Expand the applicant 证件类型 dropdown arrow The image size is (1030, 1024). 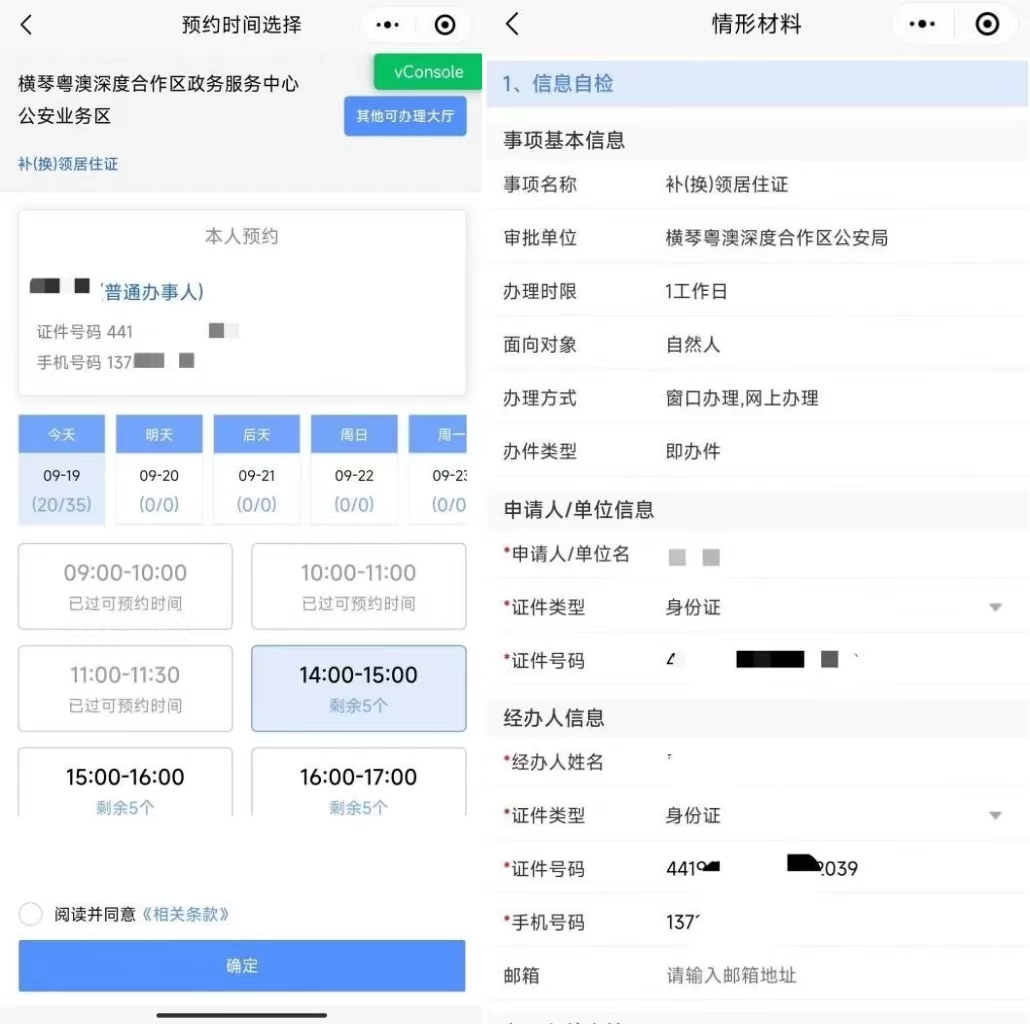click(995, 608)
